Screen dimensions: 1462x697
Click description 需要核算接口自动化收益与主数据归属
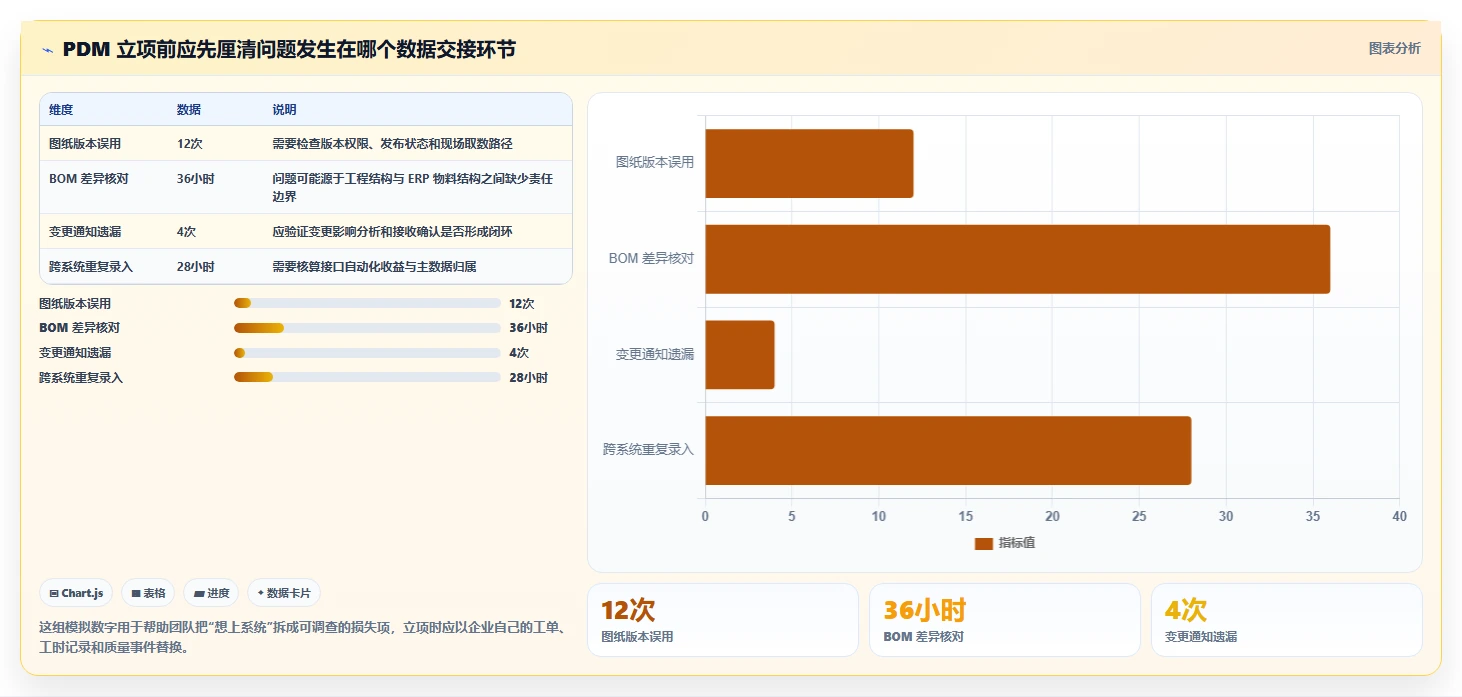[374, 267]
